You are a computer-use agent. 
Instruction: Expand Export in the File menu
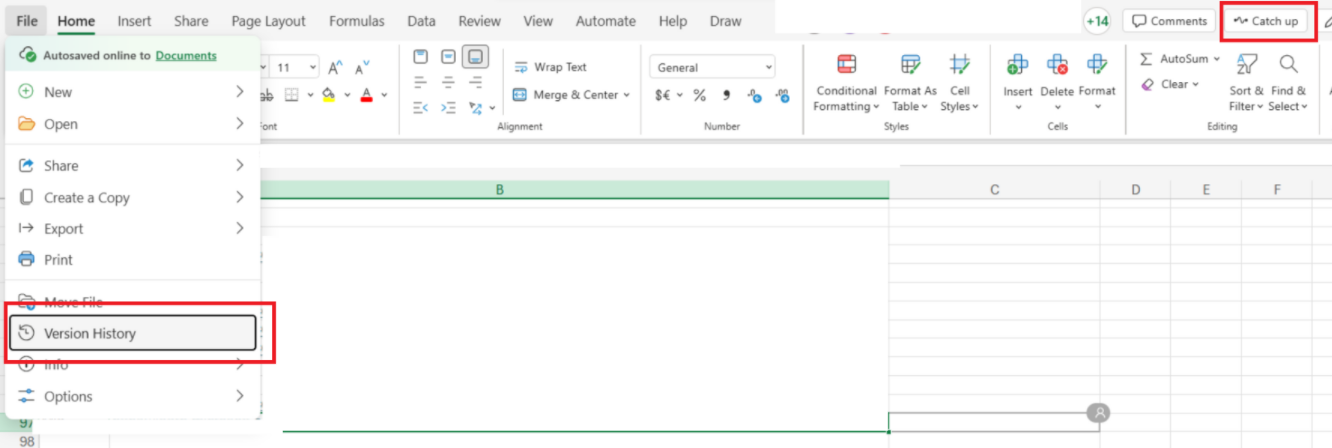click(132, 229)
